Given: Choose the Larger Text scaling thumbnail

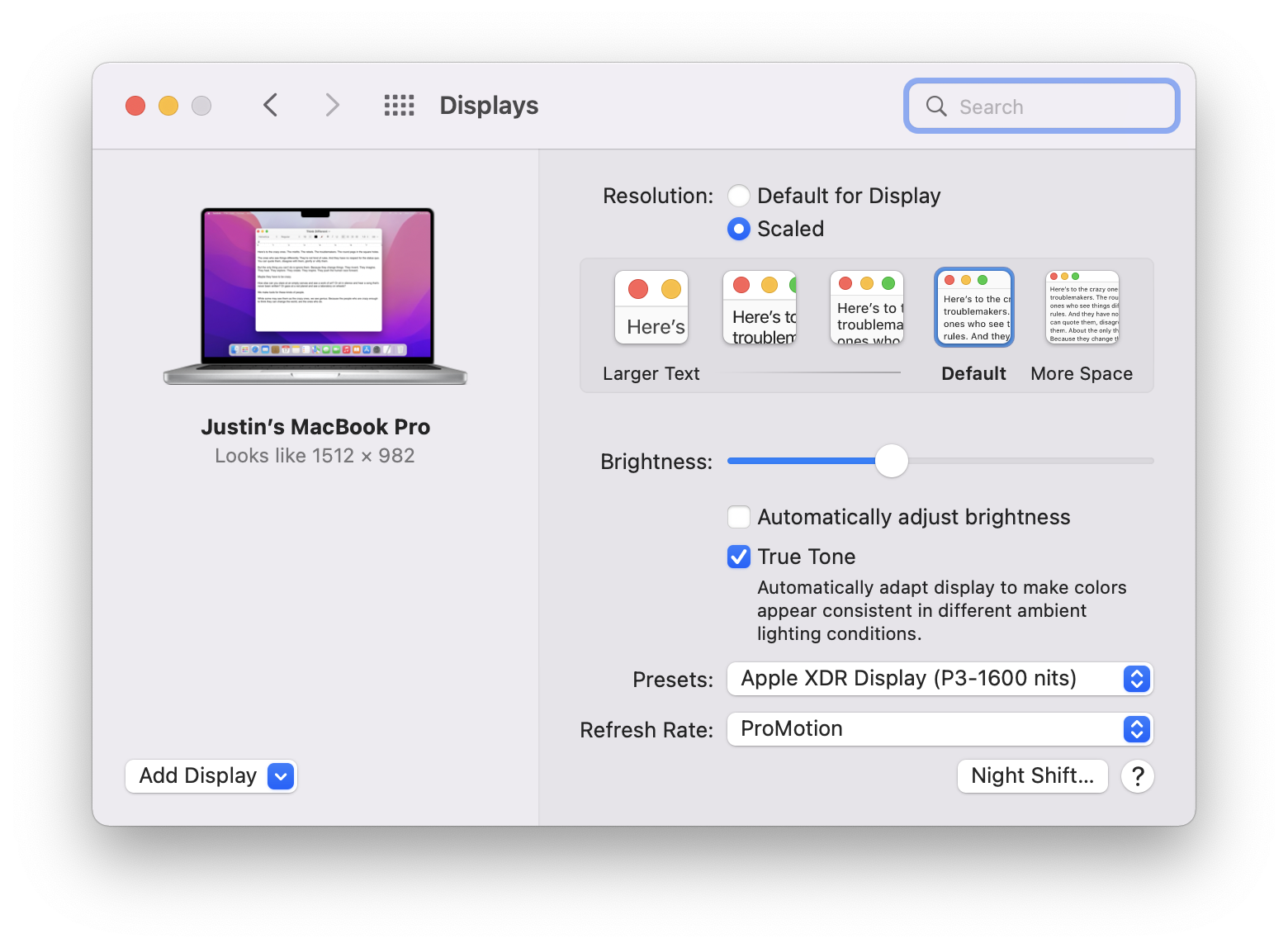Looking at the screenshot, I should pyautogui.click(x=651, y=307).
